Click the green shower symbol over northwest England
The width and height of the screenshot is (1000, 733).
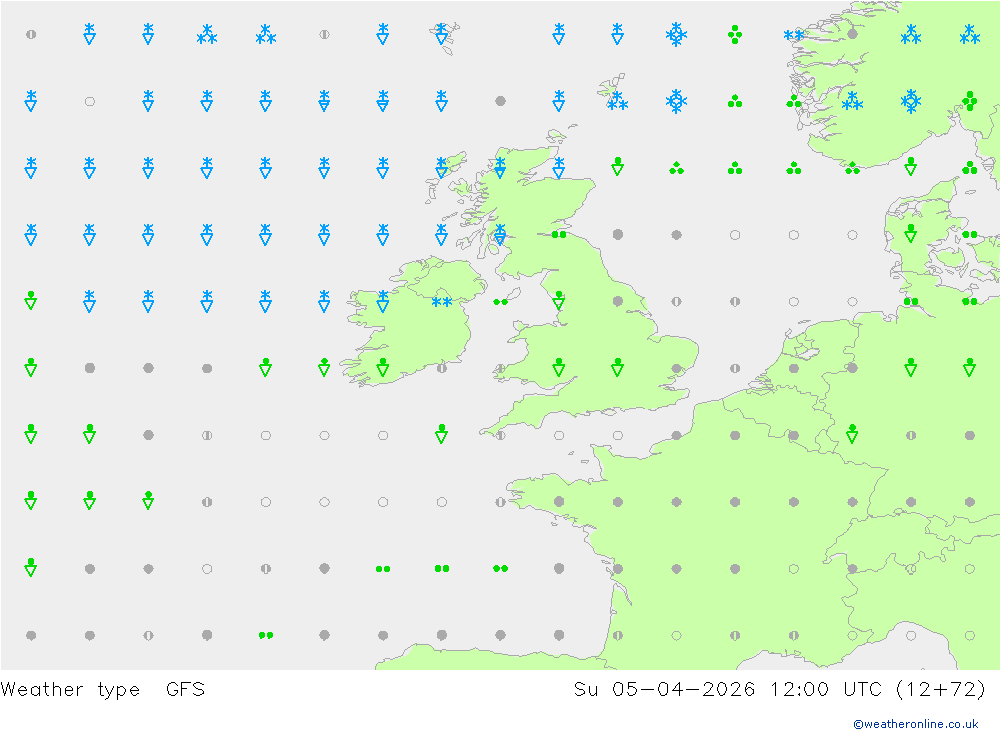(x=559, y=300)
